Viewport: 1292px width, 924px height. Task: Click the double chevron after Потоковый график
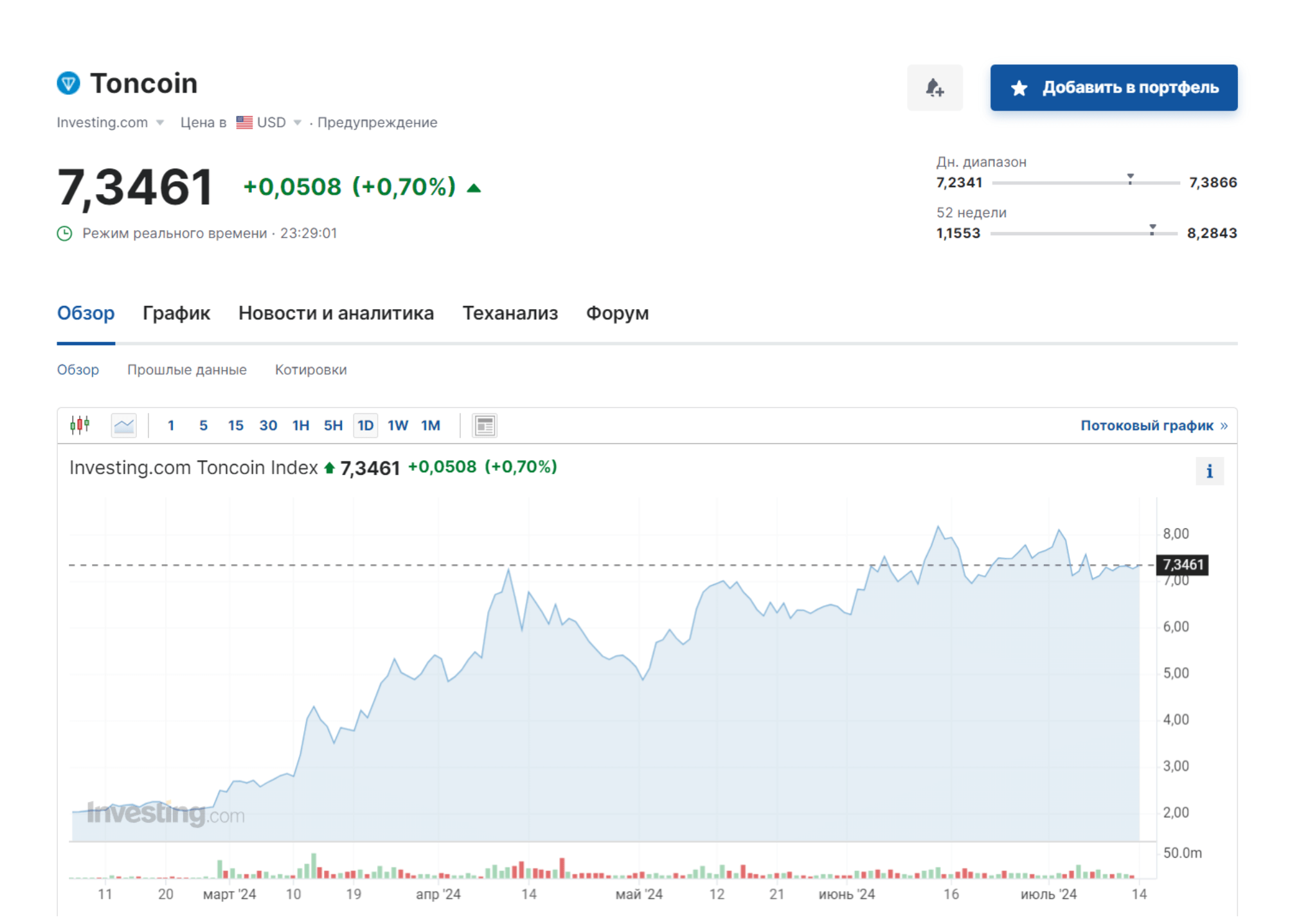click(x=1223, y=425)
